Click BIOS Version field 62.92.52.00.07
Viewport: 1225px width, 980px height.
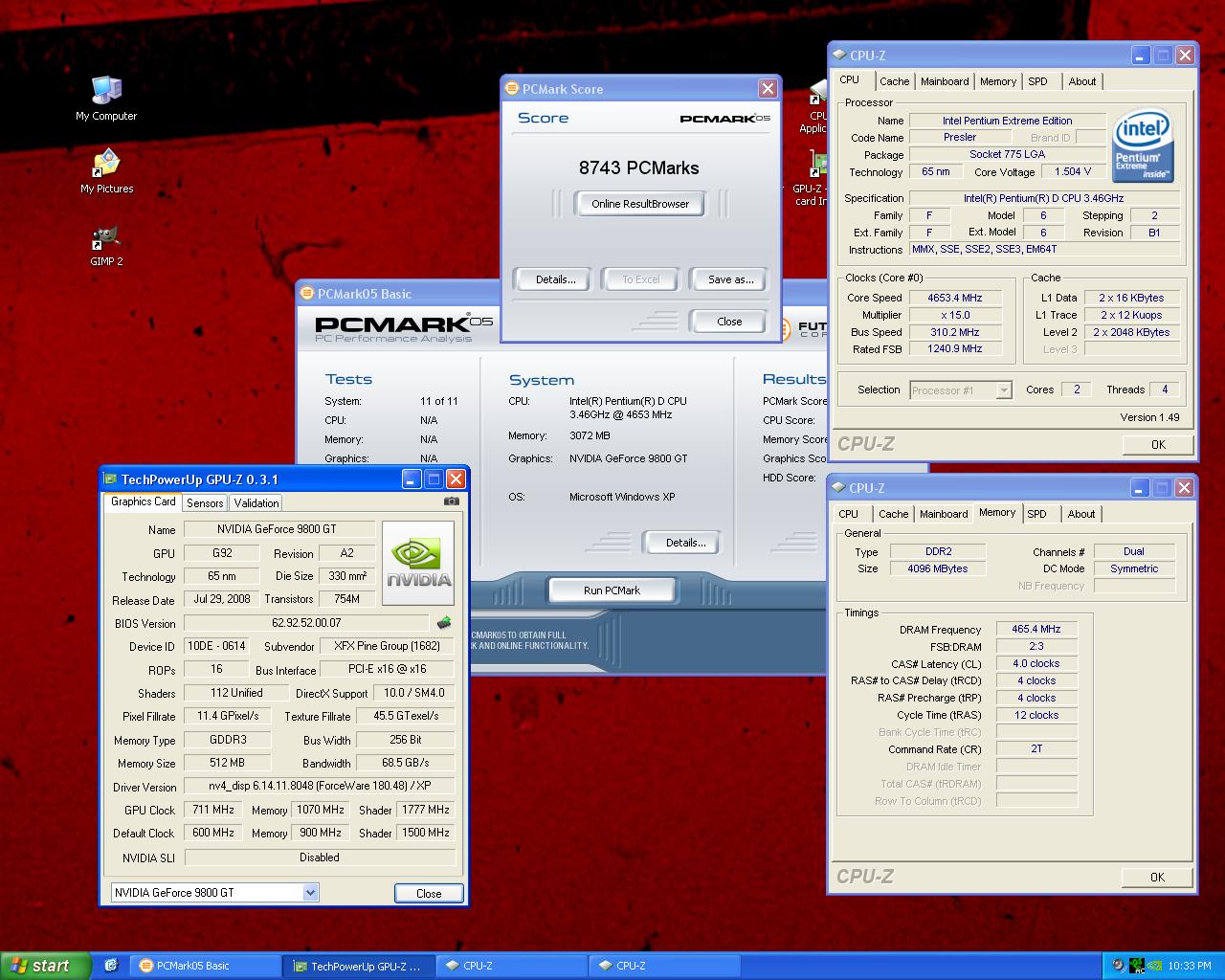coord(306,623)
